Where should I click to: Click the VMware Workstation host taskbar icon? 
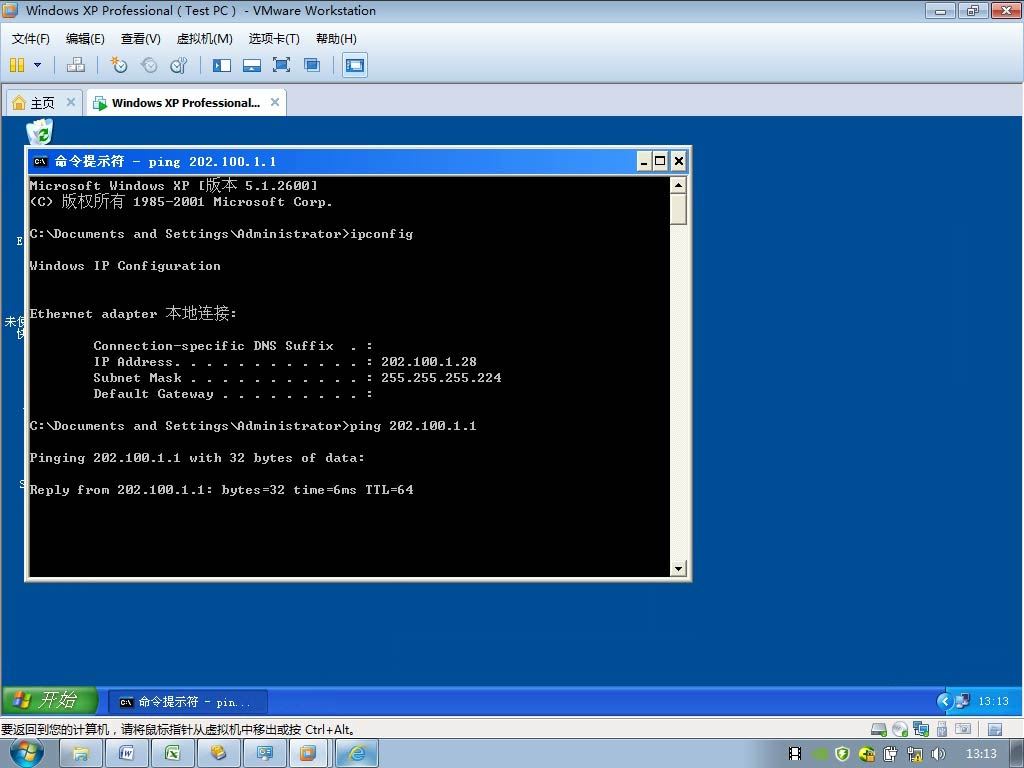tap(308, 754)
